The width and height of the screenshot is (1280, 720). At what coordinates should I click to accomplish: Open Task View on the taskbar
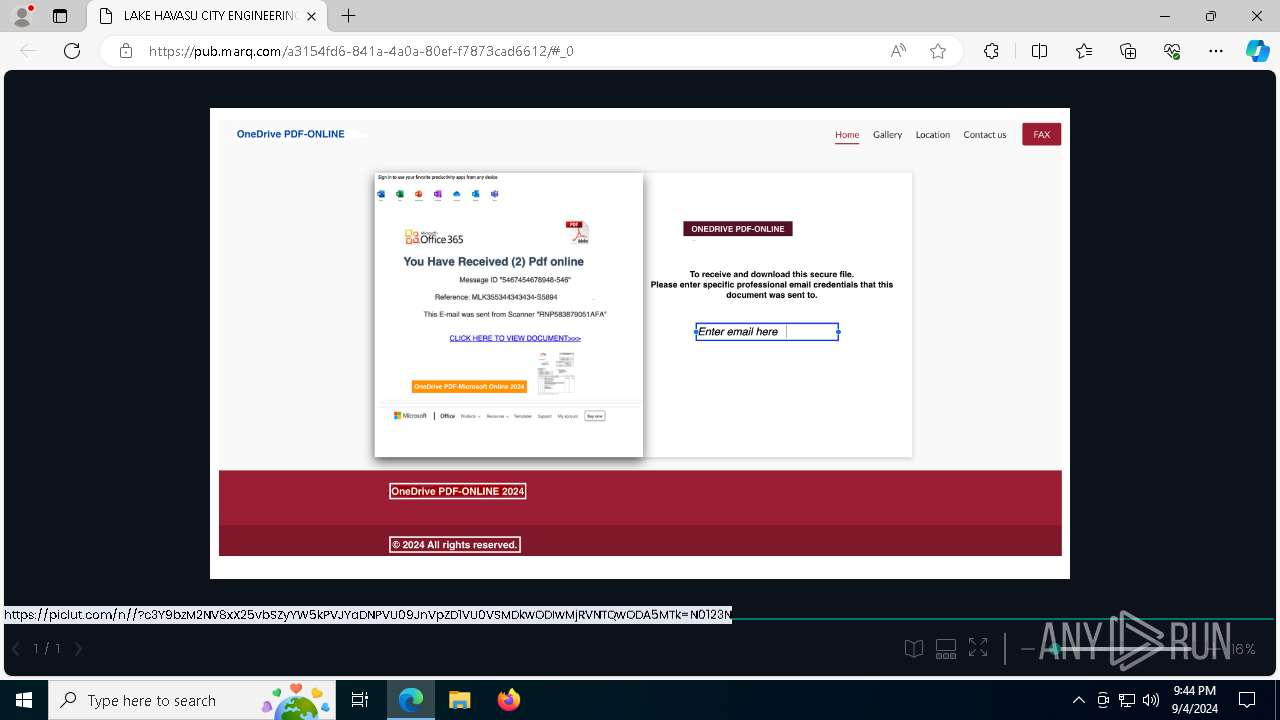(360, 700)
